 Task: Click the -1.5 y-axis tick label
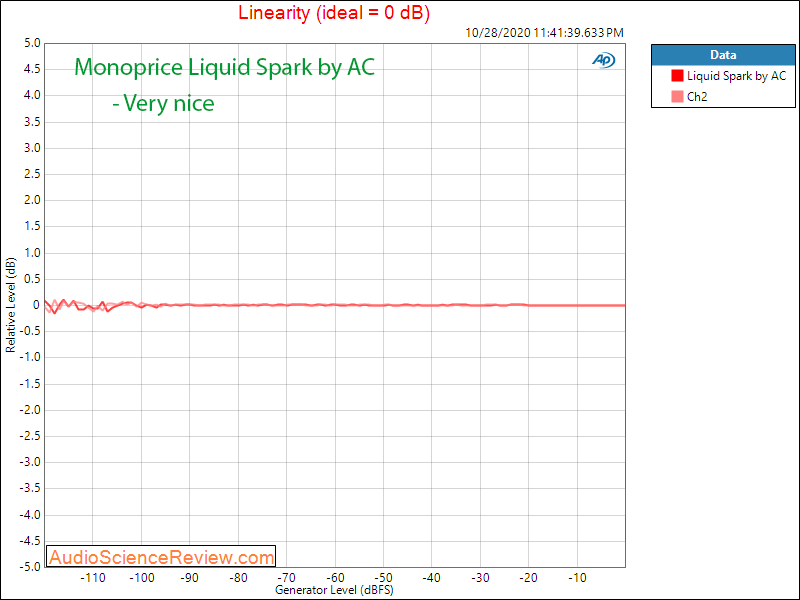coord(29,384)
